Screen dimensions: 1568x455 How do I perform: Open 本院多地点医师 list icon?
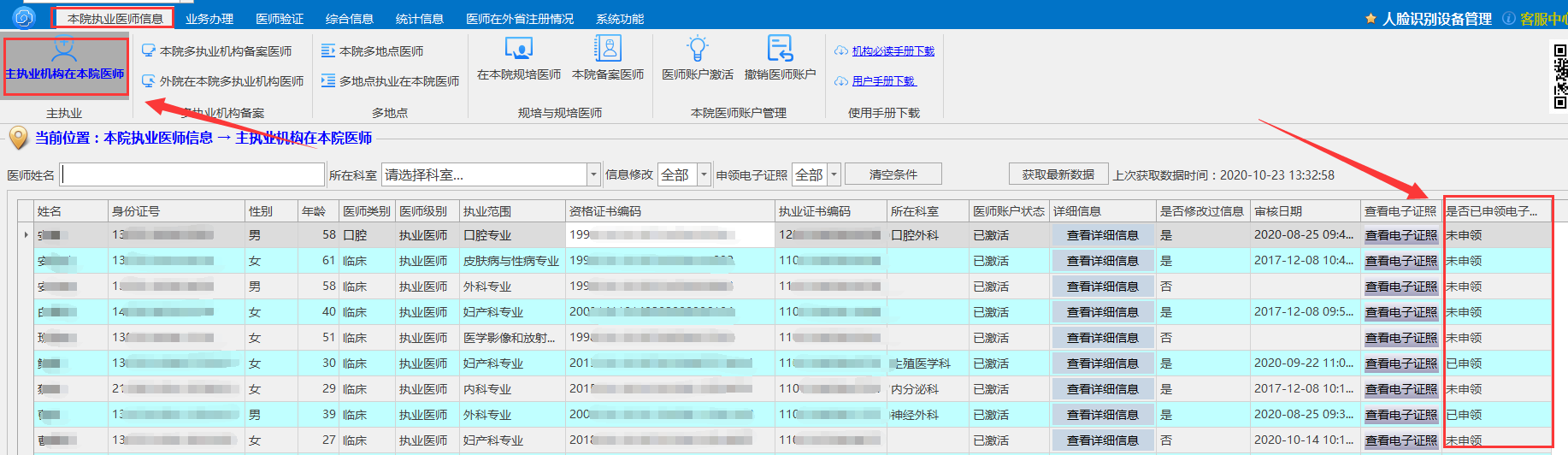[327, 51]
